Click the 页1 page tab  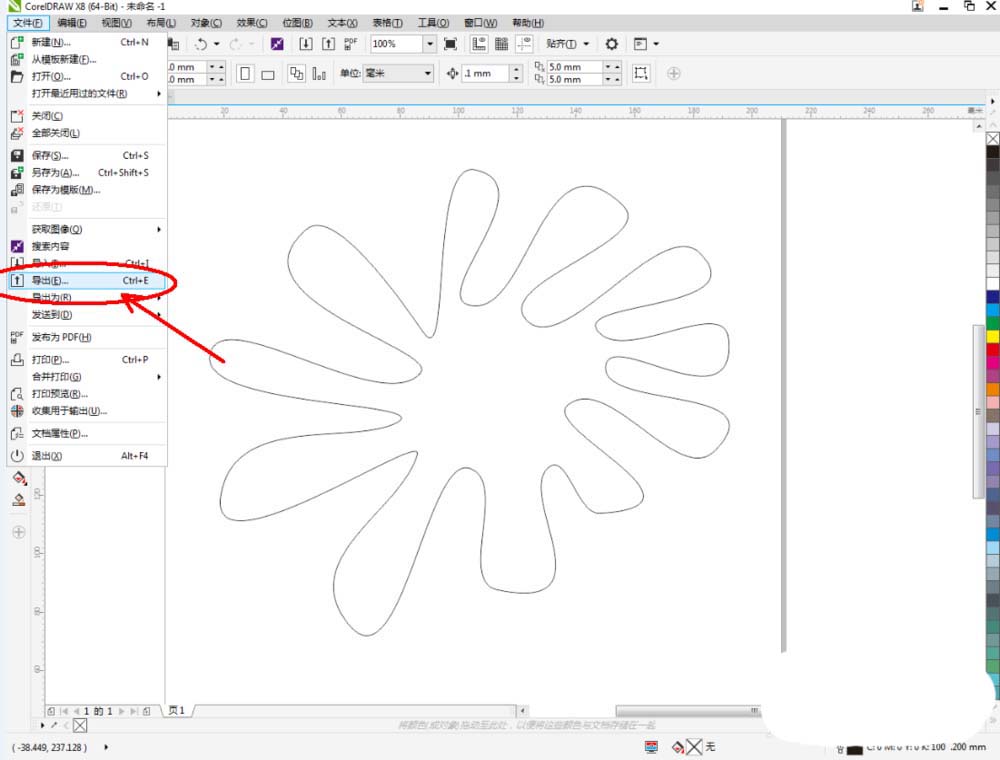tap(177, 710)
